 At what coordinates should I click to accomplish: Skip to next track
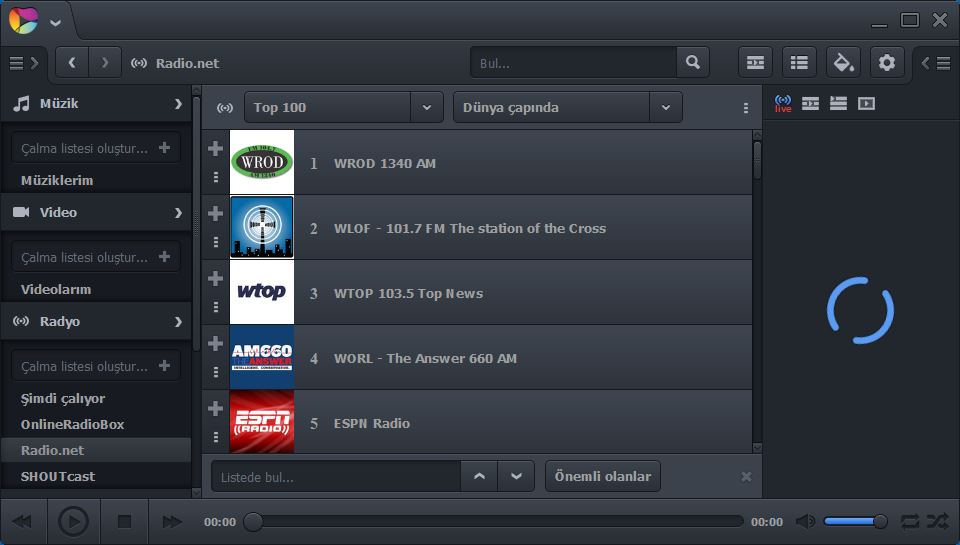click(172, 522)
